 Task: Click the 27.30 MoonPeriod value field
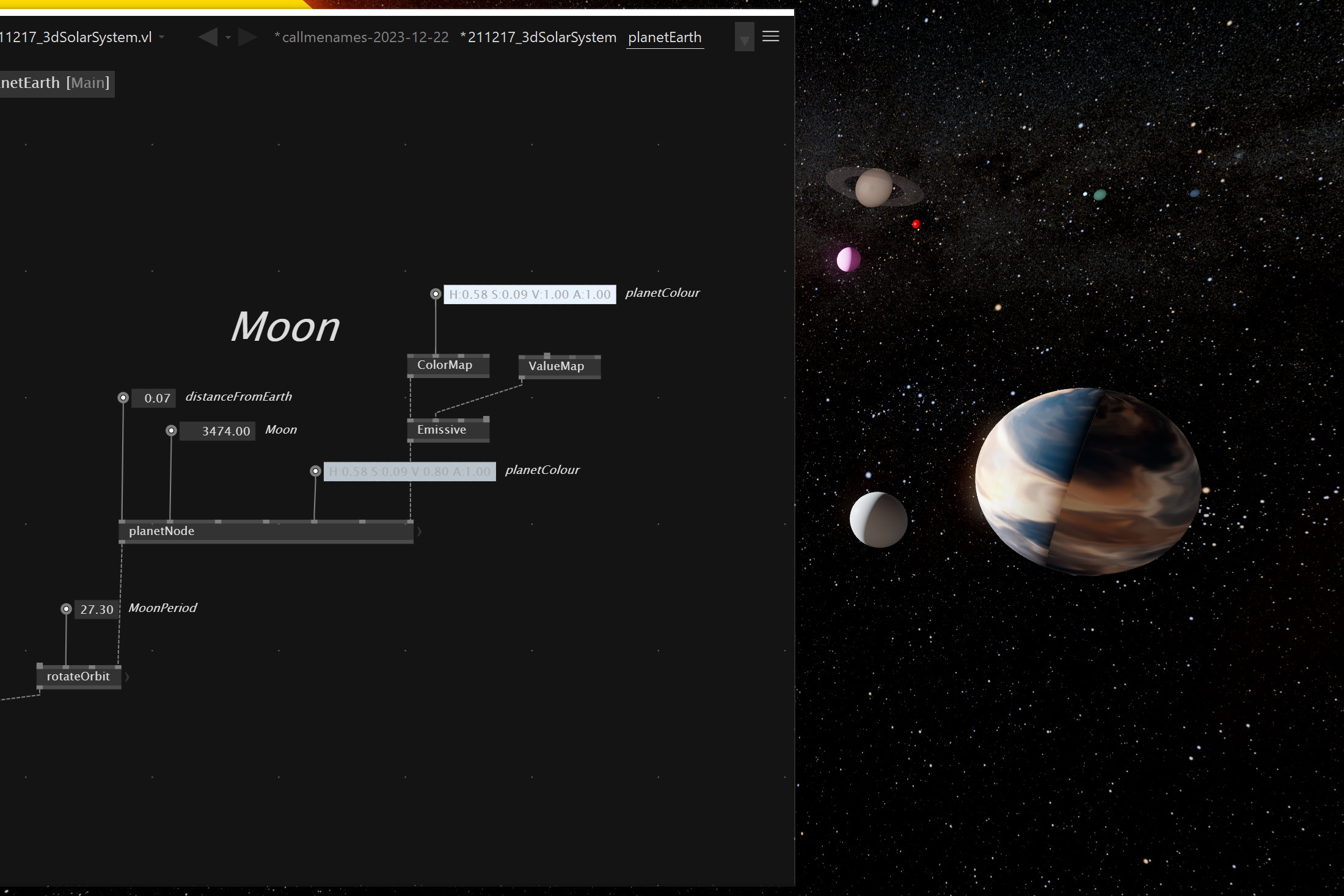coord(96,609)
